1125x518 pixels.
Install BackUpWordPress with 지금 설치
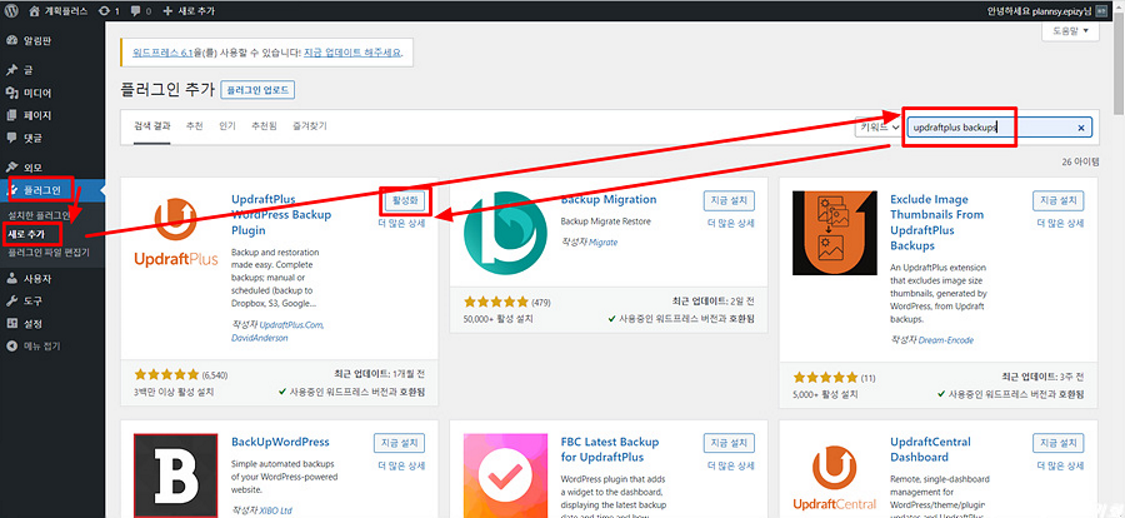(400, 443)
